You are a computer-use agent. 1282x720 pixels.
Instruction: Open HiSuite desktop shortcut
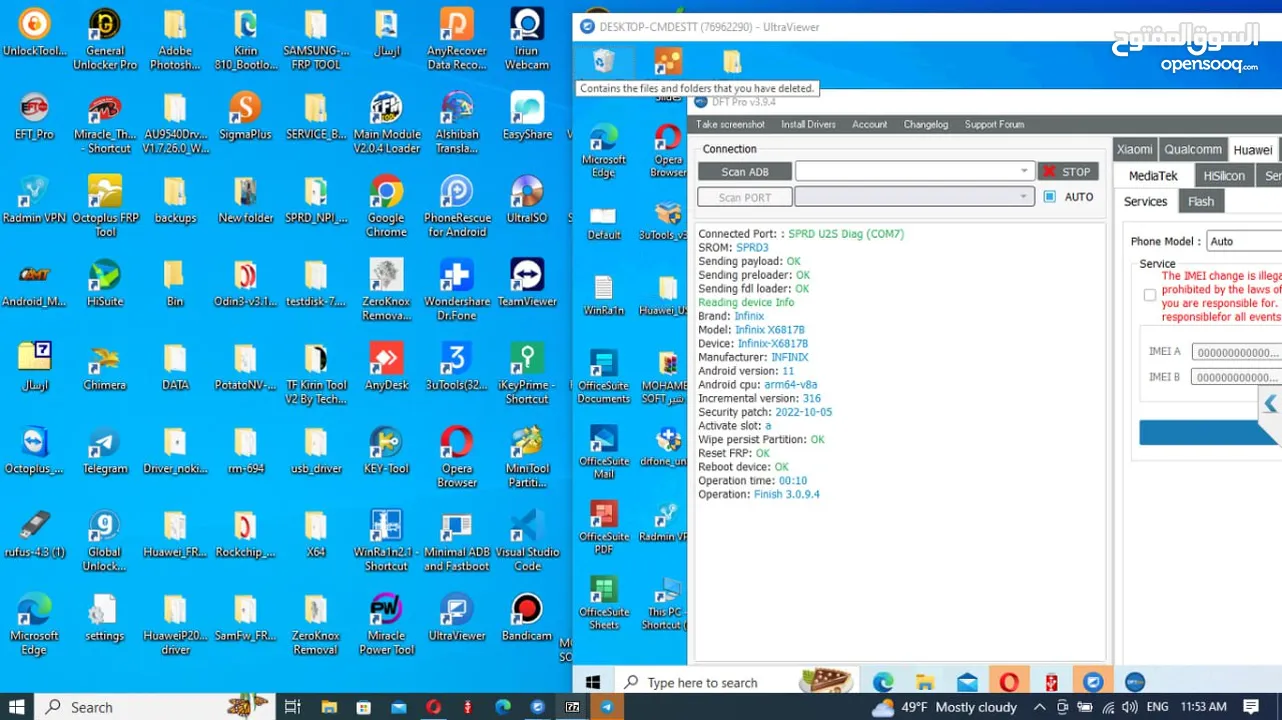[105, 283]
